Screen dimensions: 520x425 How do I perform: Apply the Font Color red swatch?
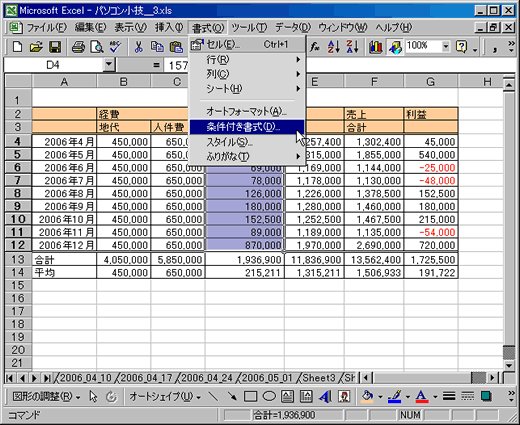click(x=422, y=396)
